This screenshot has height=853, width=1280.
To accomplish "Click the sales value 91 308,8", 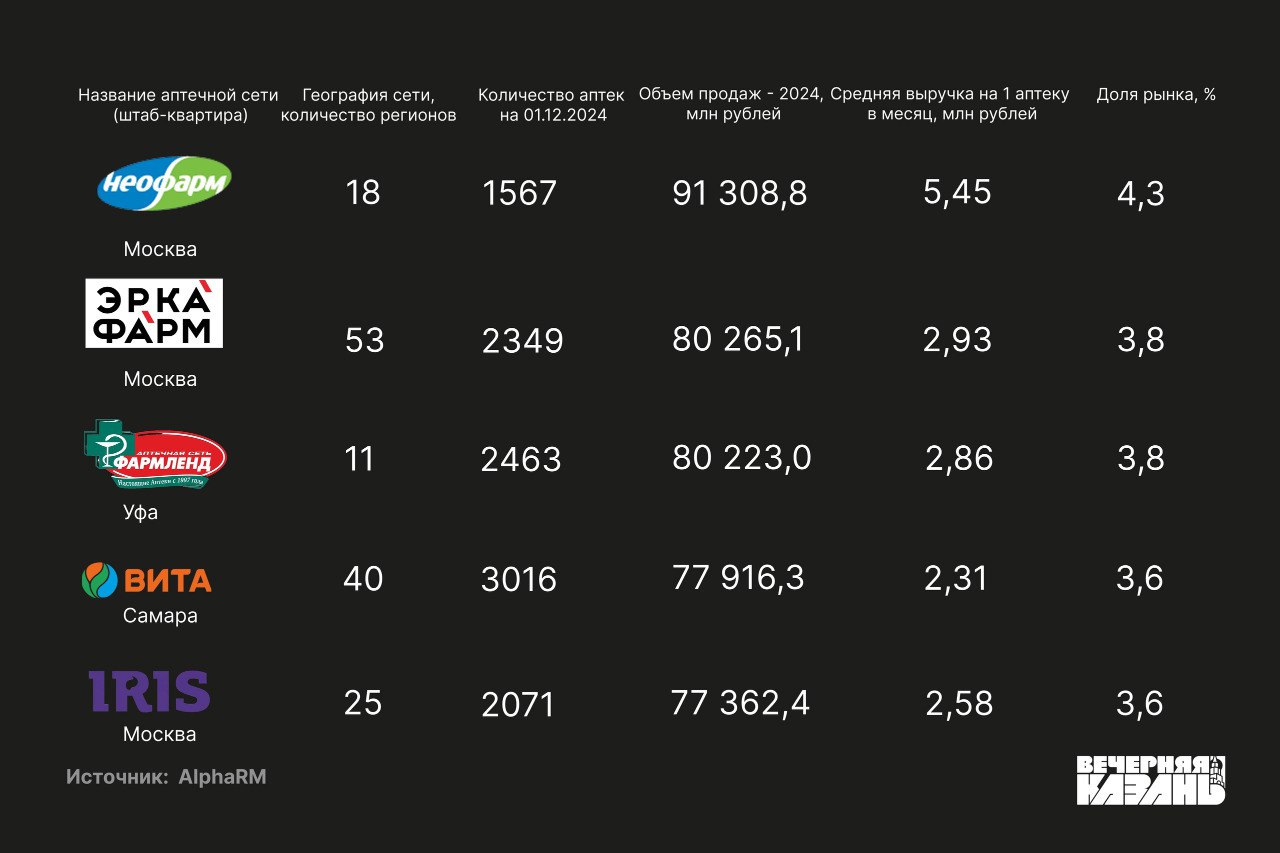I will click(x=740, y=193).
